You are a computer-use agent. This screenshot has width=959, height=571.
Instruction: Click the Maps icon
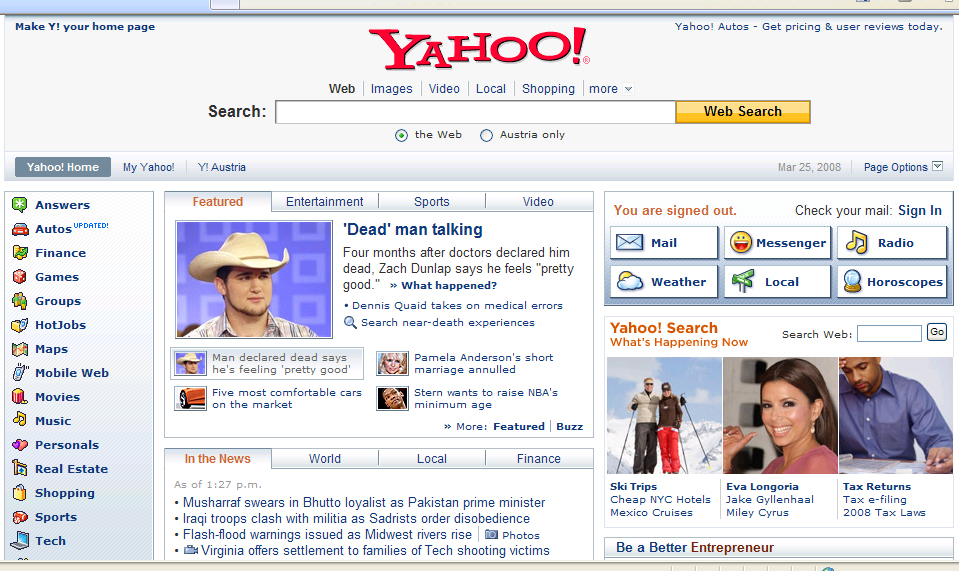coord(20,349)
